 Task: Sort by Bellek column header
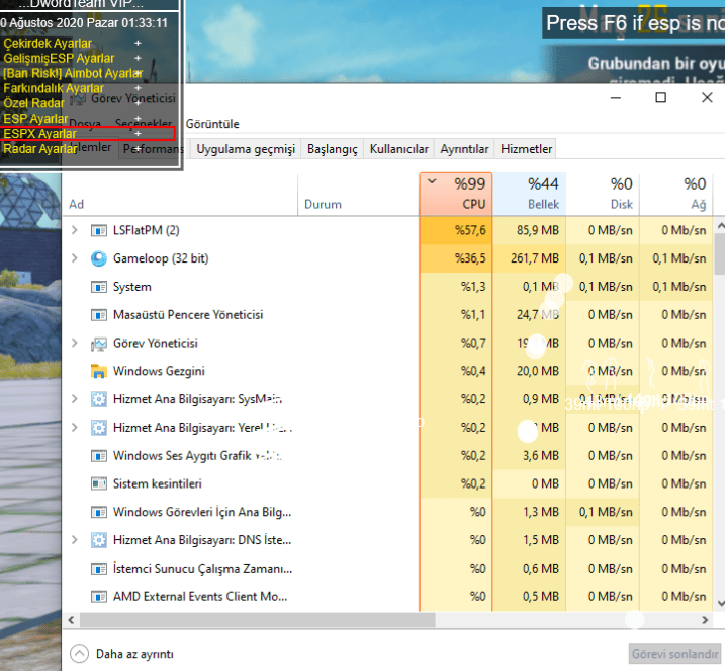(529, 194)
